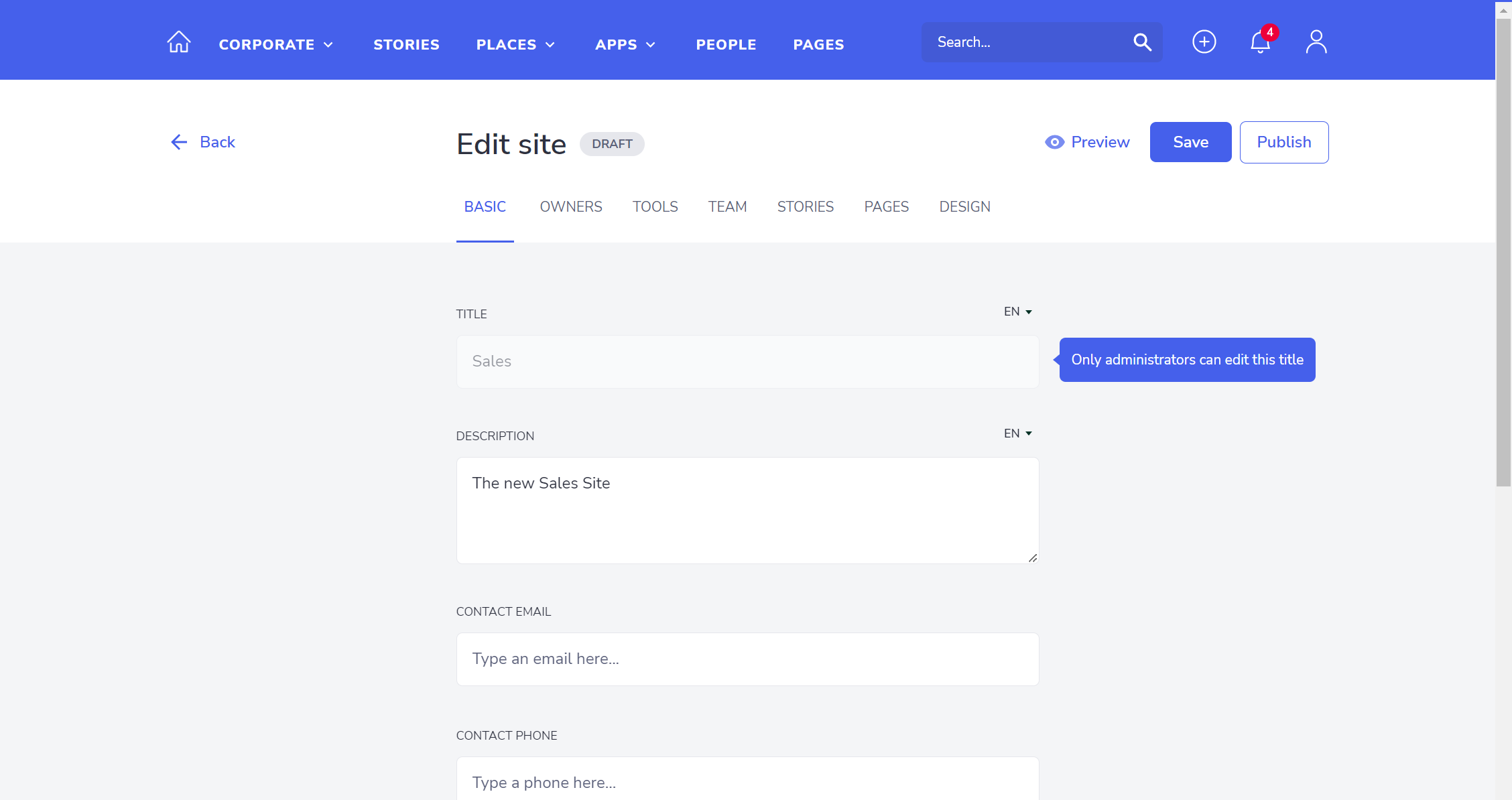Open the user profile icon

click(1316, 42)
